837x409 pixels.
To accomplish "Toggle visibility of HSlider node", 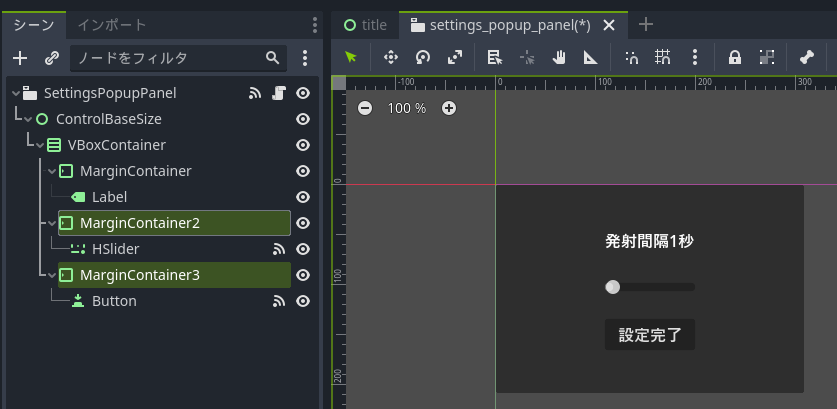I will tap(303, 249).
